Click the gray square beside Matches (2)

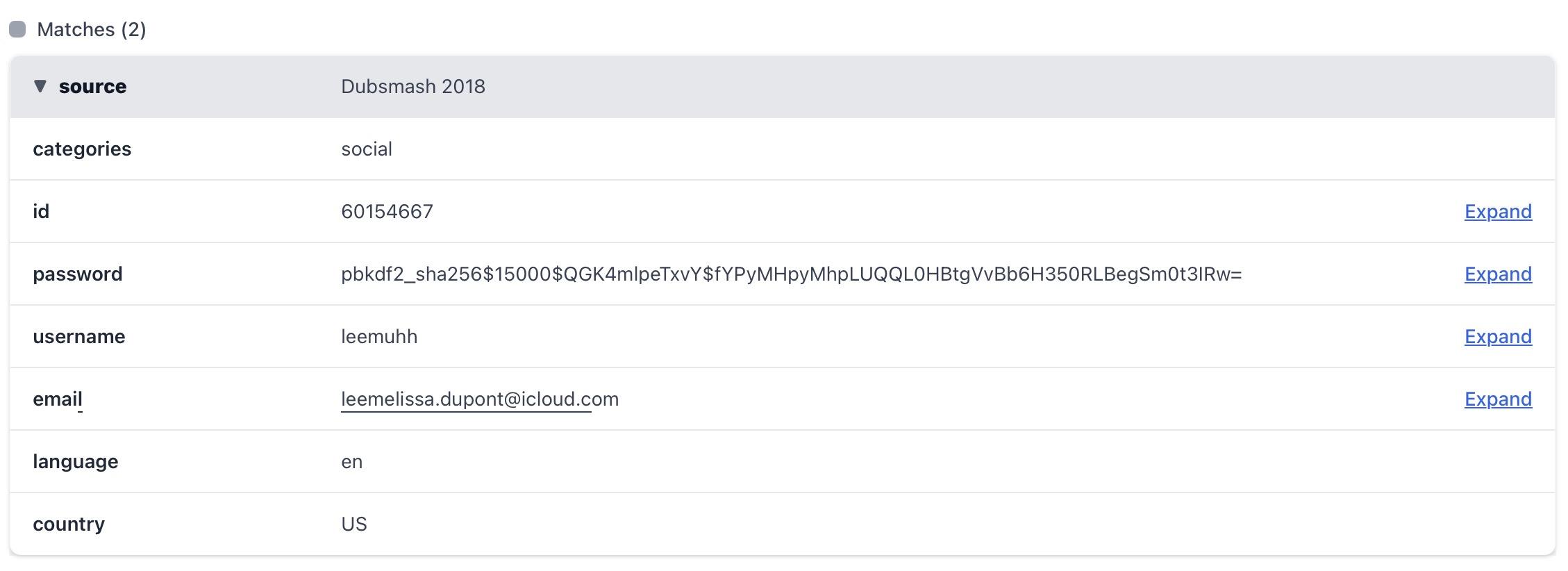[17, 29]
